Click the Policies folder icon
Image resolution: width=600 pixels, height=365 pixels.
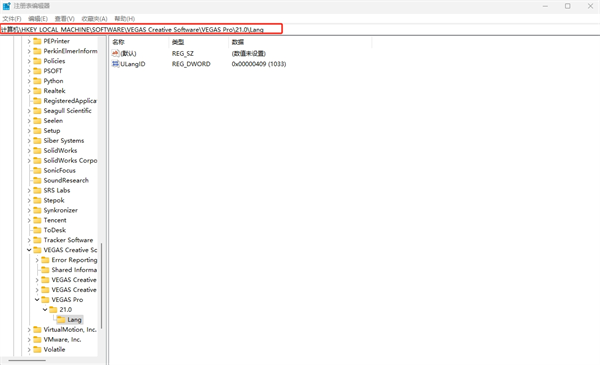point(37,61)
